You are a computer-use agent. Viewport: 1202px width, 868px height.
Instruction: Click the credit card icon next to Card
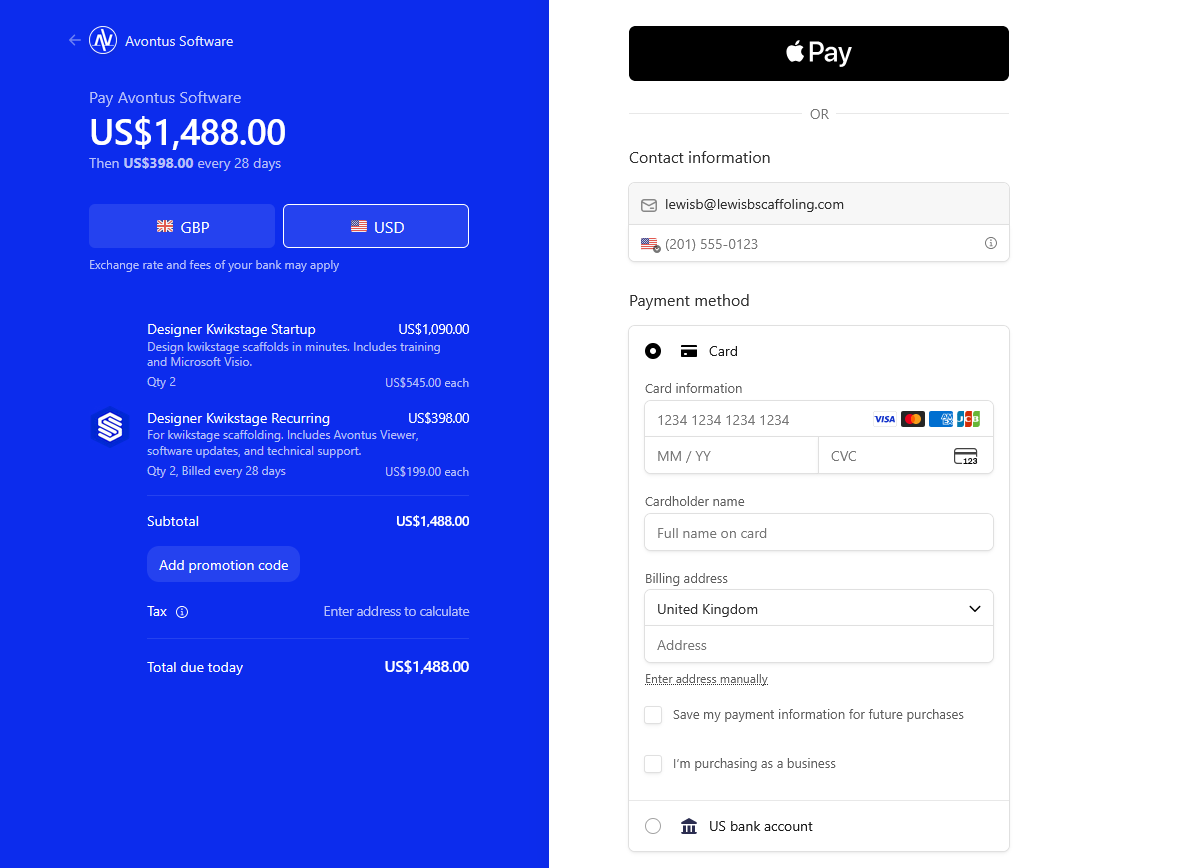pyautogui.click(x=689, y=351)
